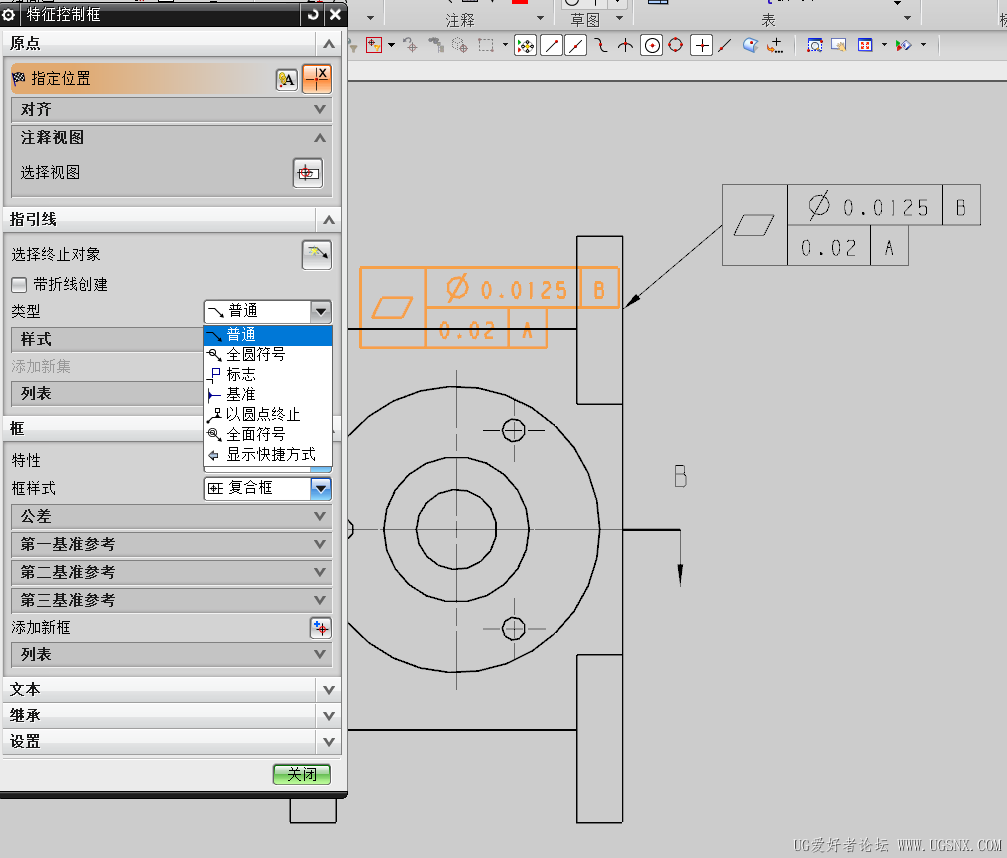Screen dimensions: 1007x858
Task: Click the 关闭 close button
Action: 301,775
